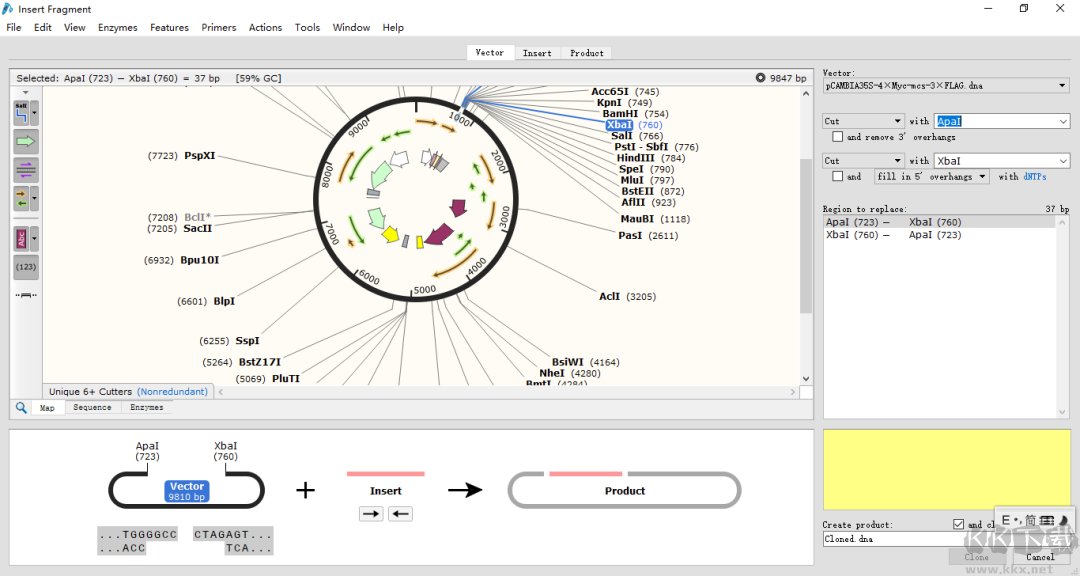
Task: Select 'XbaI (760) – ApaI (723)' region row
Action: tap(939, 235)
